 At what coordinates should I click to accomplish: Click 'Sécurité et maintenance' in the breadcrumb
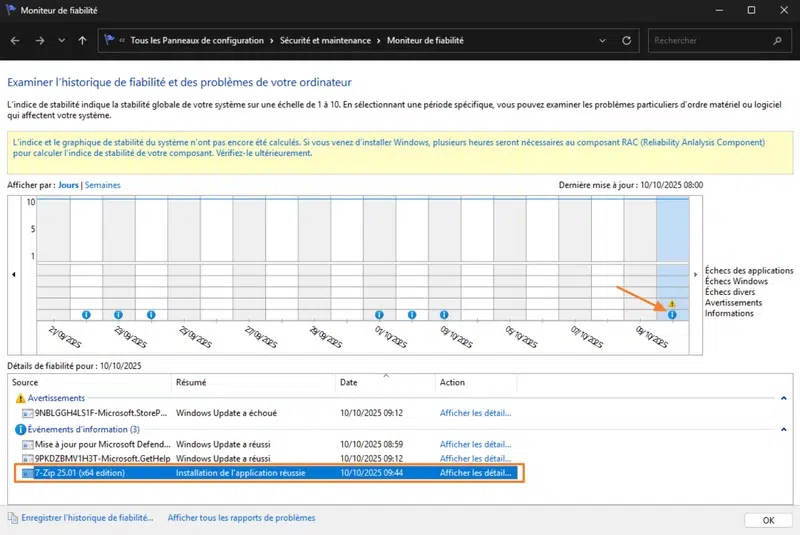tap(324, 41)
